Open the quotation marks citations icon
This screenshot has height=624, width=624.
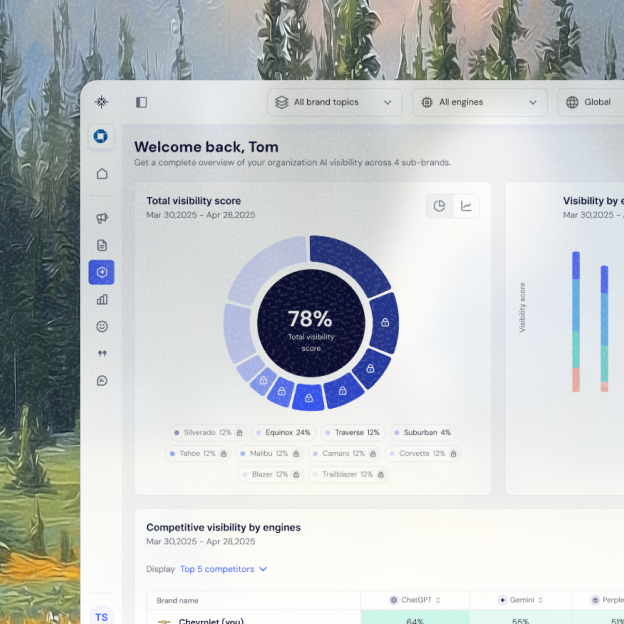click(x=102, y=353)
